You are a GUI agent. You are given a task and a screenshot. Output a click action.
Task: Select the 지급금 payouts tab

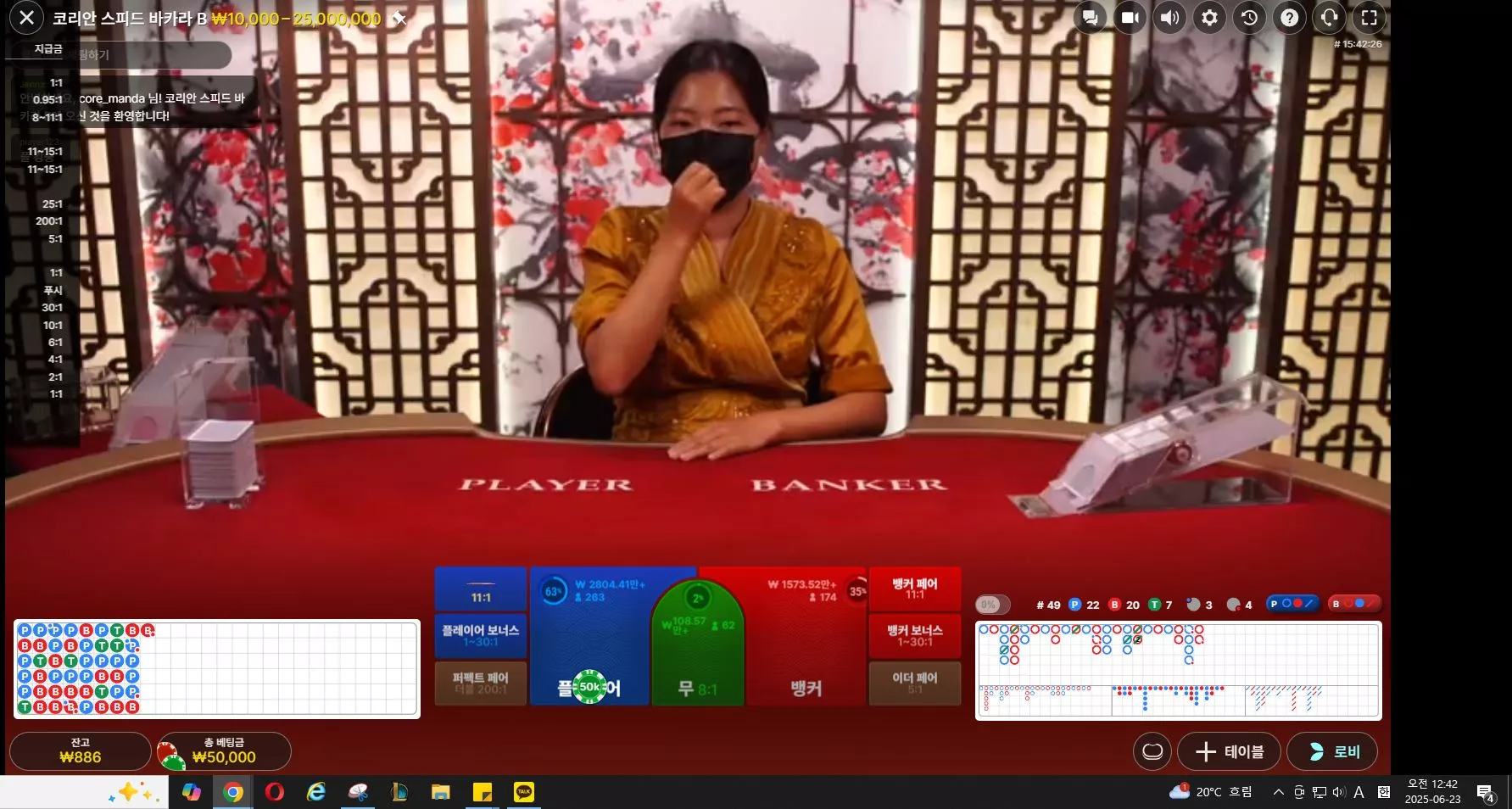coord(48,49)
